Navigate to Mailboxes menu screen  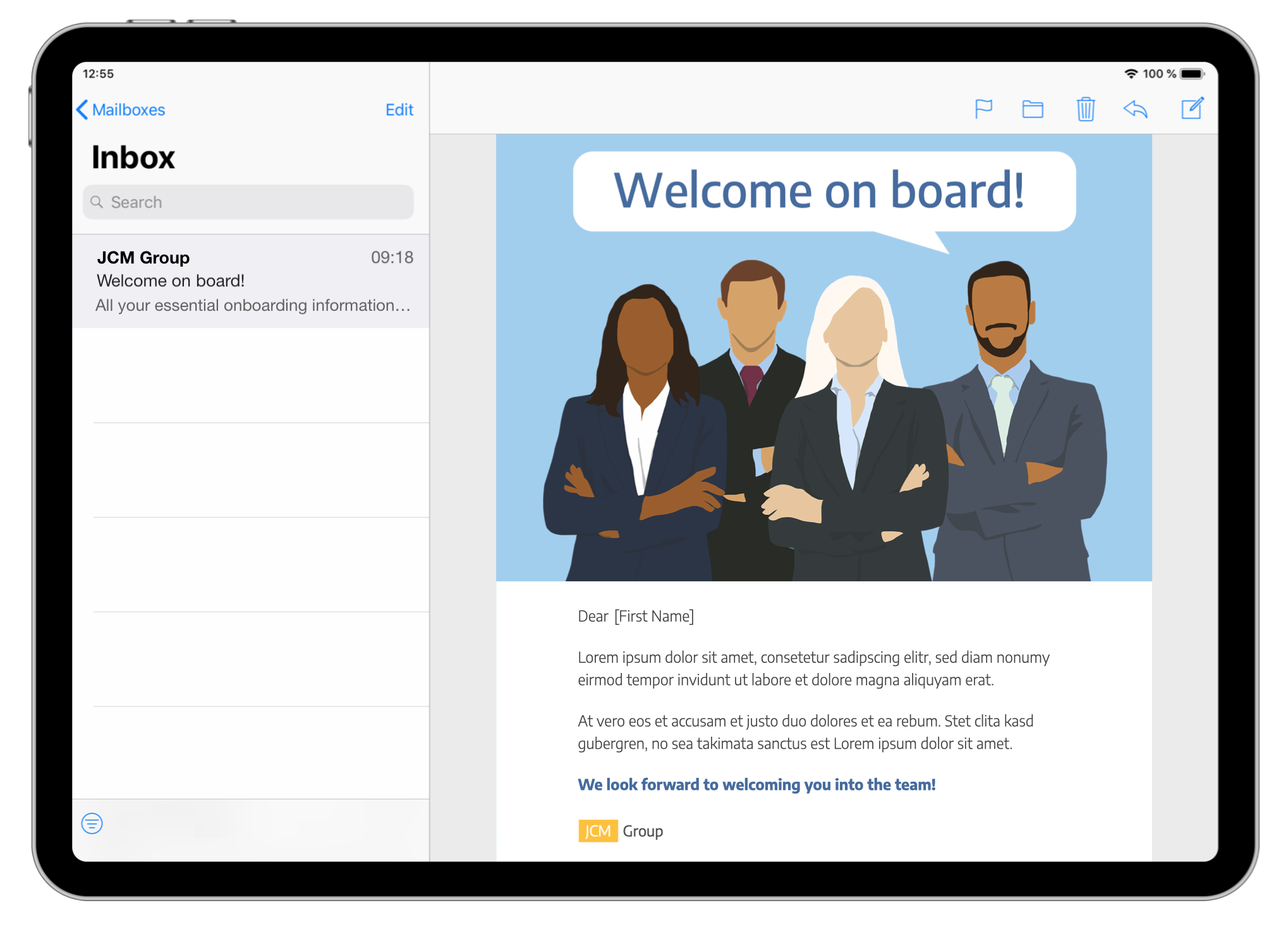pyautogui.click(x=122, y=109)
